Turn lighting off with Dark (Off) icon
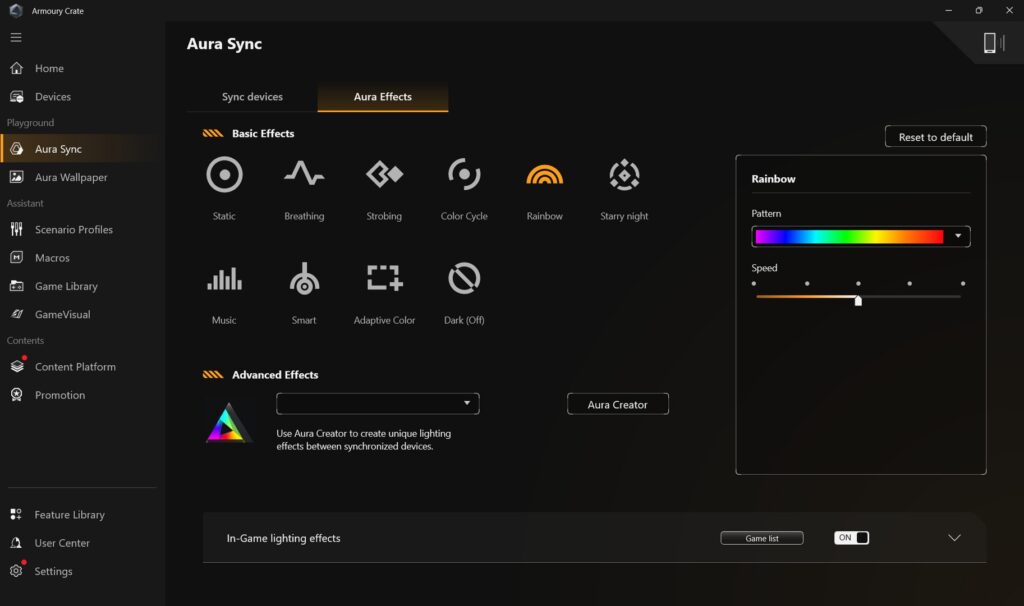The height and width of the screenshot is (606, 1024). (464, 278)
